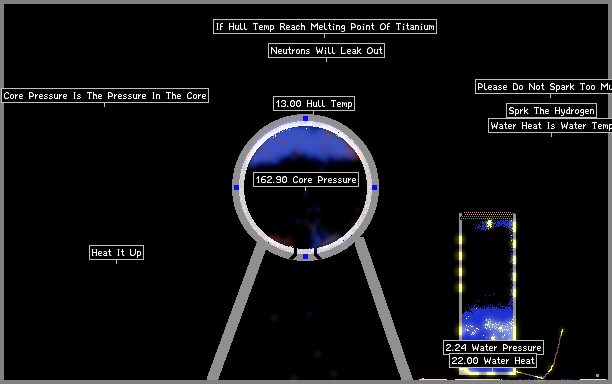The height and width of the screenshot is (384, 612).
Task: Click the "2.24 Water Pressure" readout
Action: point(493,347)
